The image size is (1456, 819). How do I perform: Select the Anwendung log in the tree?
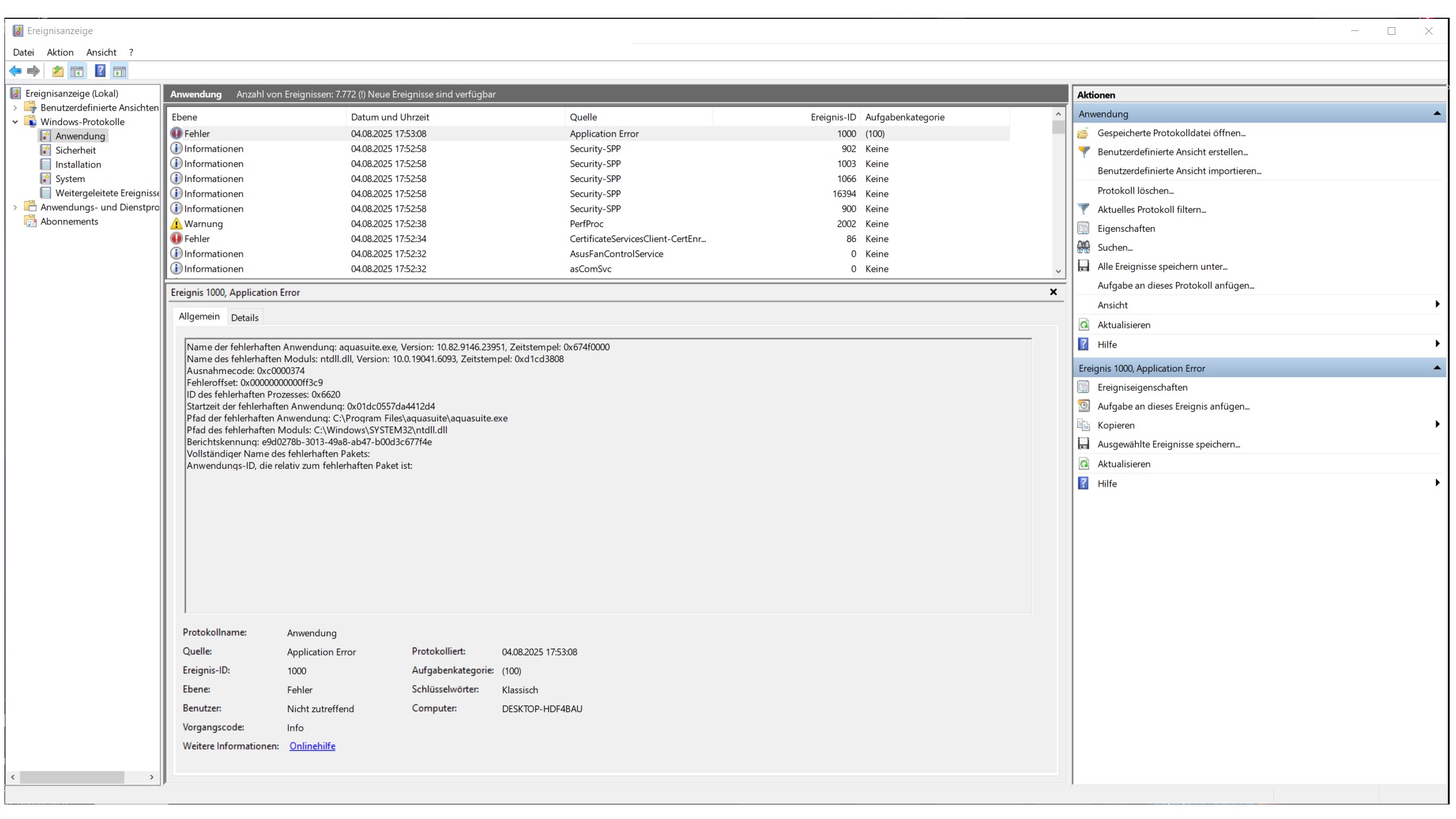(80, 136)
